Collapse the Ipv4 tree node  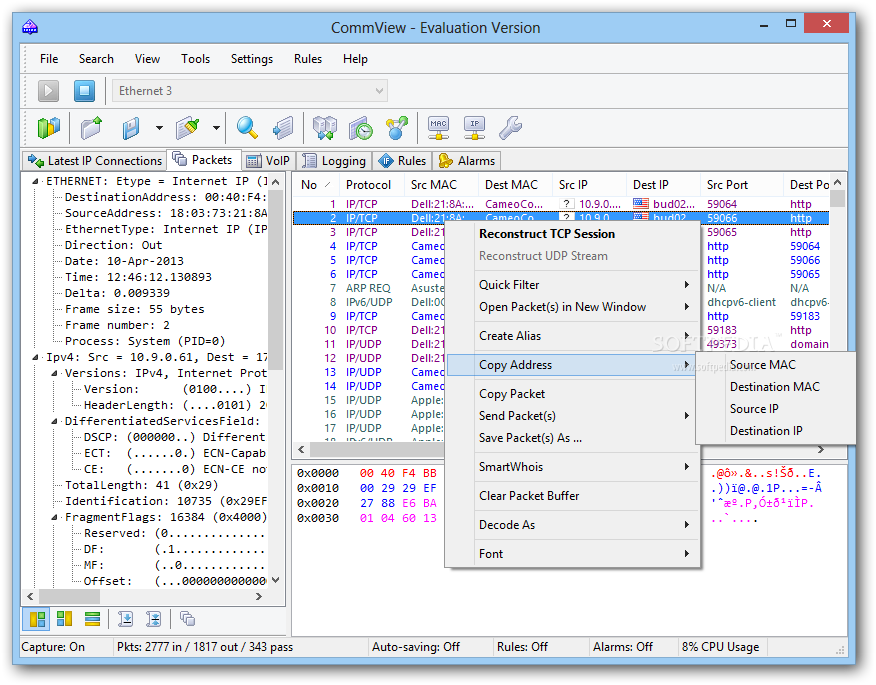pyautogui.click(x=35, y=357)
